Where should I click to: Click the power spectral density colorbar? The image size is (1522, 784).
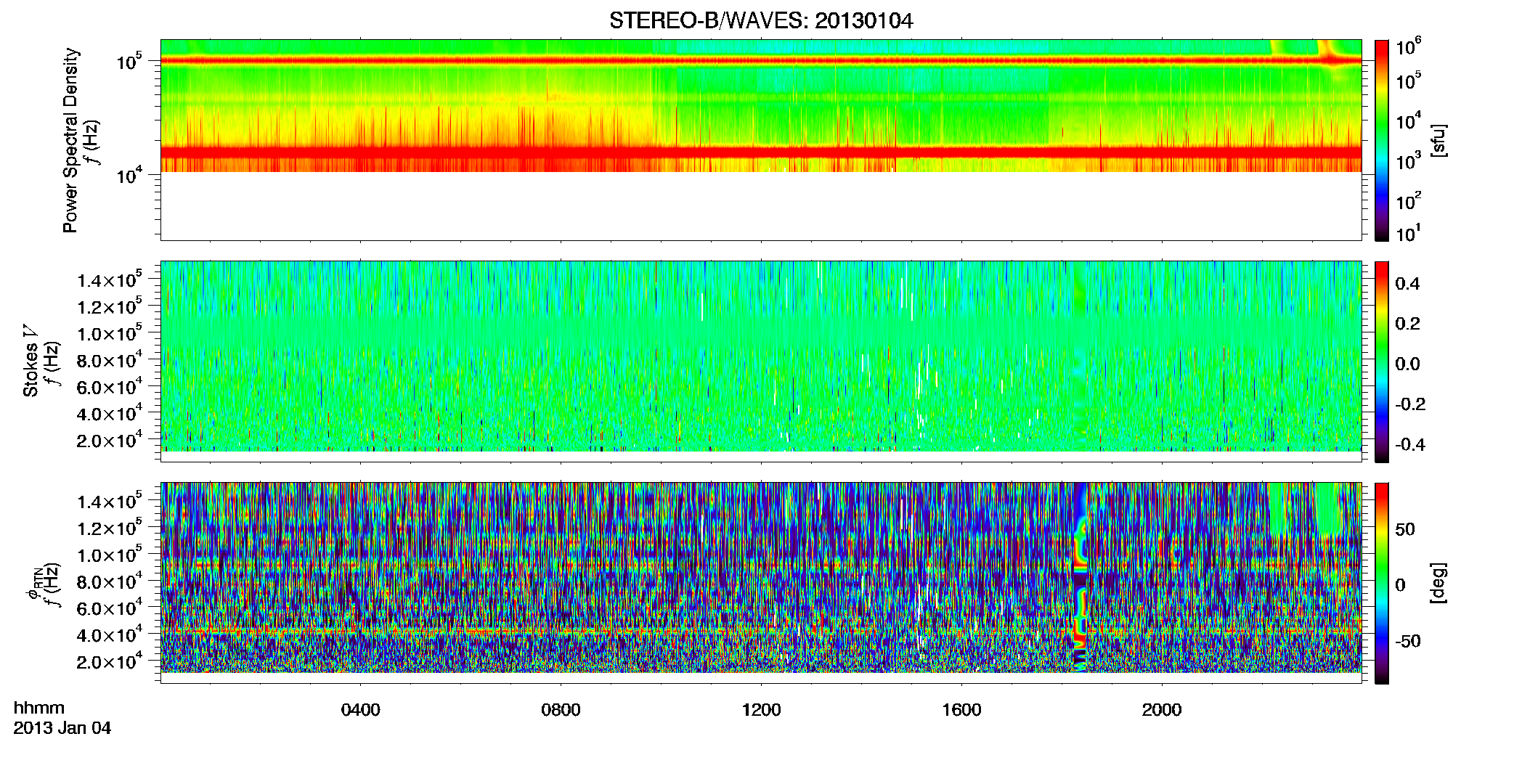1382,140
